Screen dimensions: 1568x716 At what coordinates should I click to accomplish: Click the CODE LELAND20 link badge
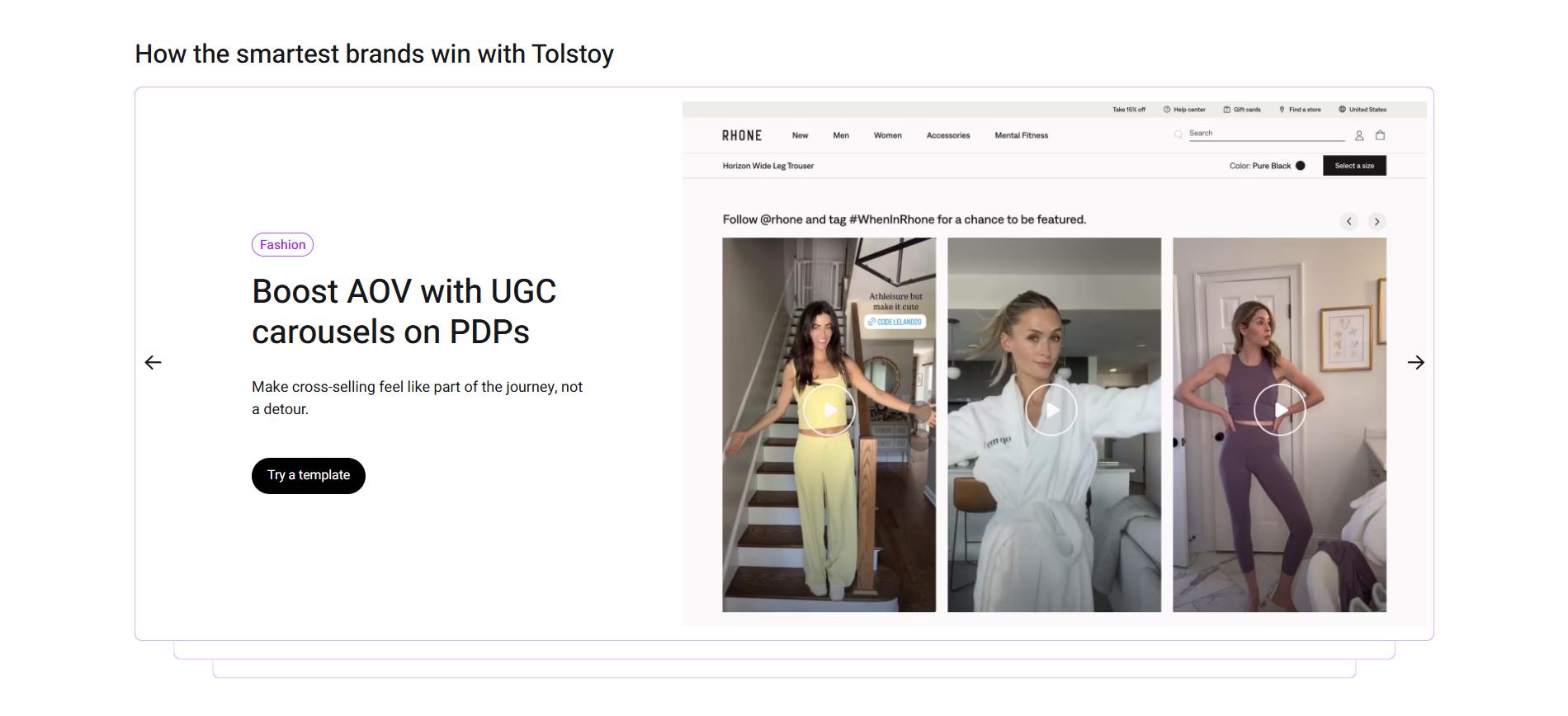(895, 322)
